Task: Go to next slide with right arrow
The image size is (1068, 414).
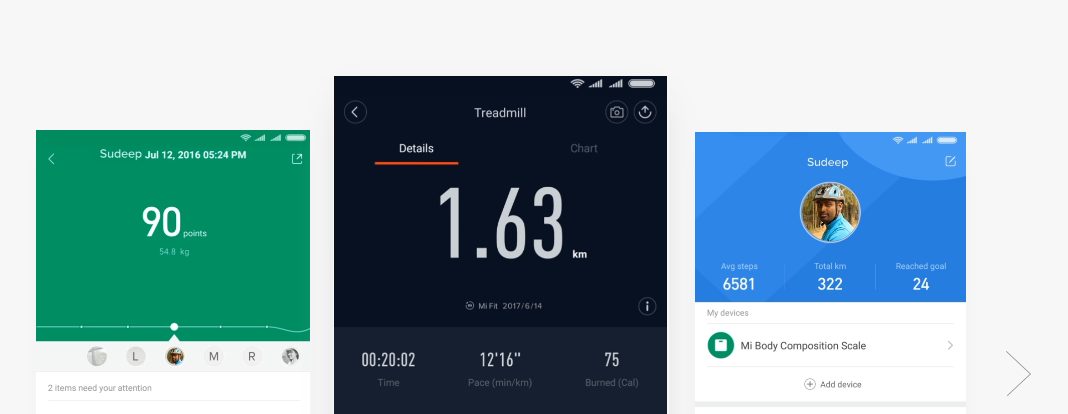Action: [1018, 373]
